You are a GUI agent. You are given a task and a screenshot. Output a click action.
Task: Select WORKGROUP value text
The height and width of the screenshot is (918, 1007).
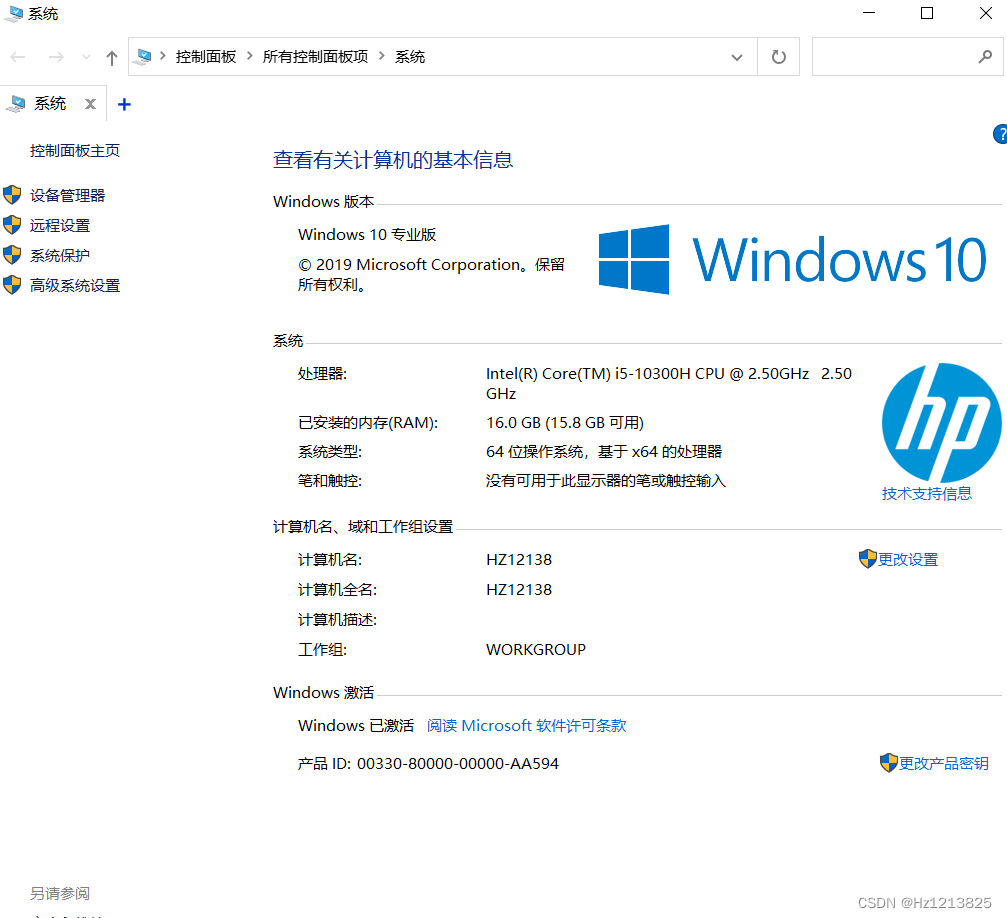pos(536,649)
